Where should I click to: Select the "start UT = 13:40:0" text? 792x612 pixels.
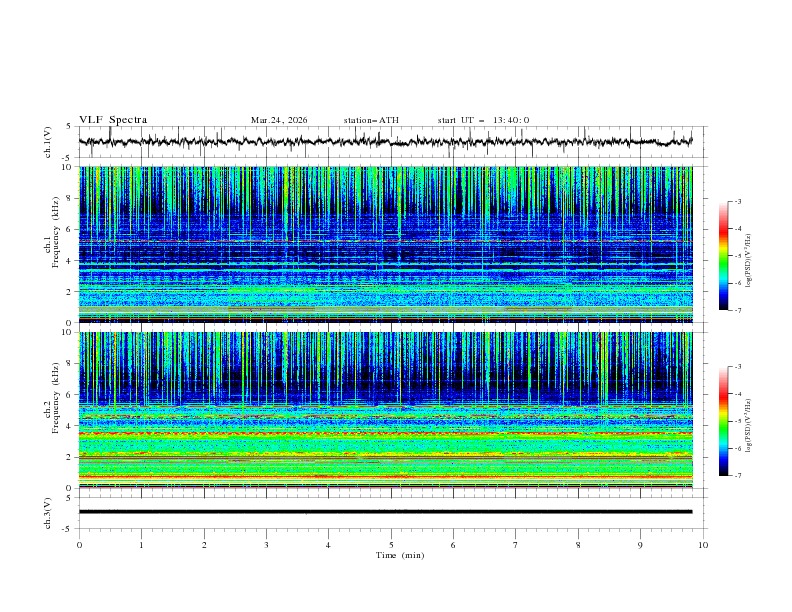click(483, 120)
